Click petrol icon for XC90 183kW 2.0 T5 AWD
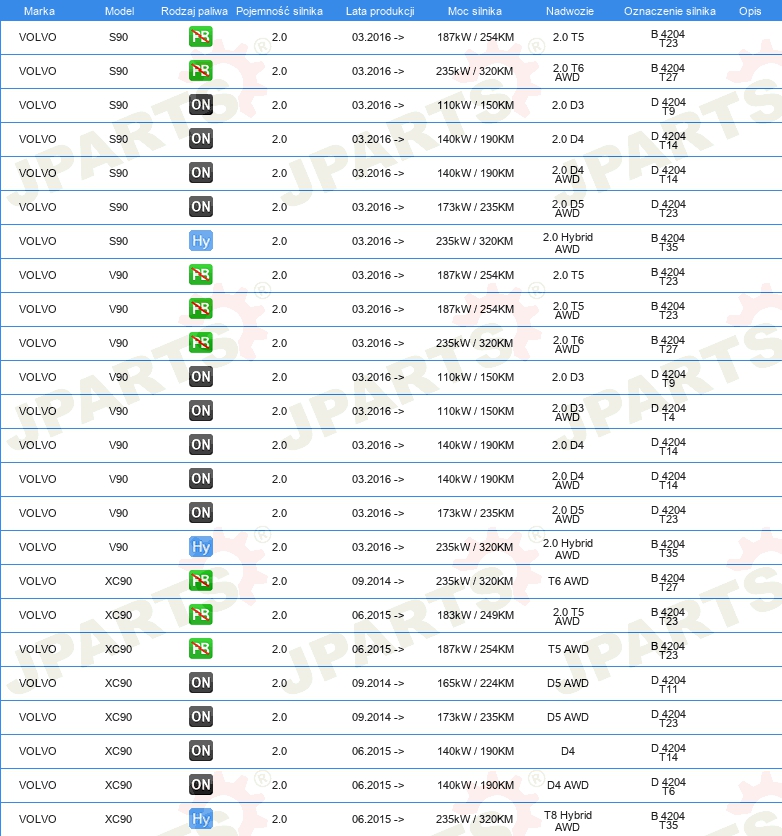Viewport: 782px width, 836px height. click(200, 615)
